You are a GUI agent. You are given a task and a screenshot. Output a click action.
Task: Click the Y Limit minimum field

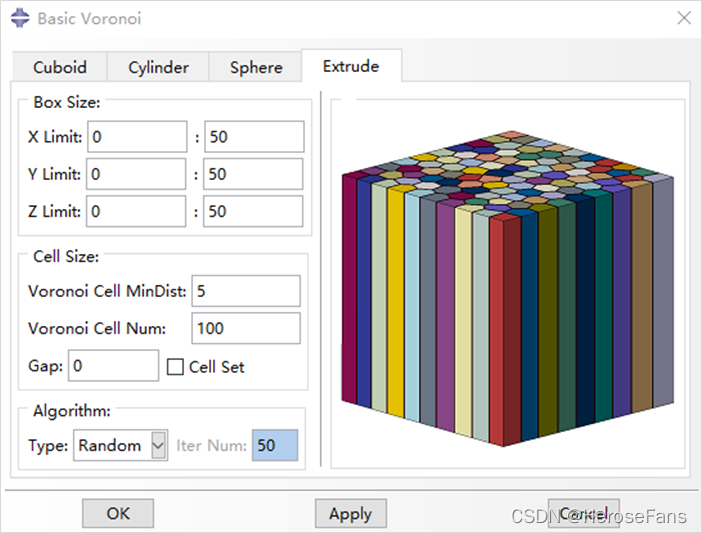tap(136, 174)
